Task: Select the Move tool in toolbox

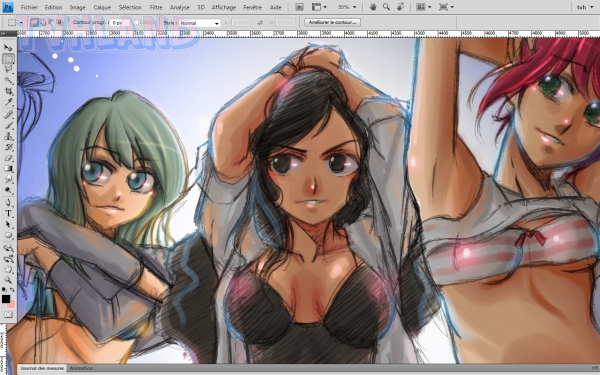Action: tap(8, 48)
